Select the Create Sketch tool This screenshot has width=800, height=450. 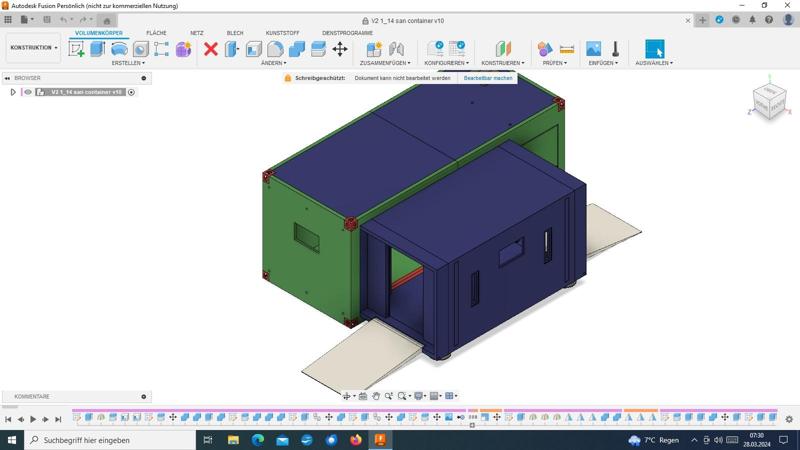[x=77, y=49]
